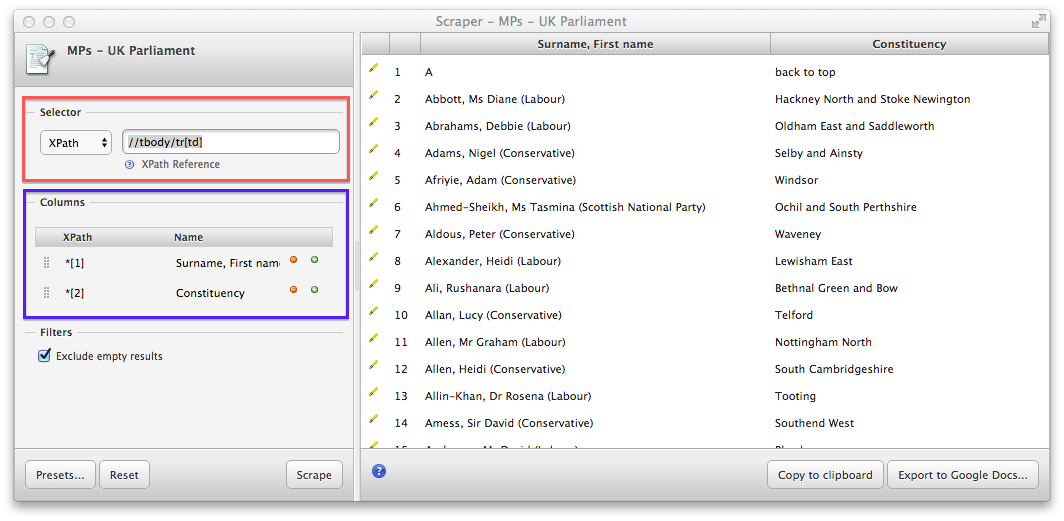This screenshot has width=1064, height=521.
Task: Add a column after Surname, First name with green plus
Action: (314, 260)
